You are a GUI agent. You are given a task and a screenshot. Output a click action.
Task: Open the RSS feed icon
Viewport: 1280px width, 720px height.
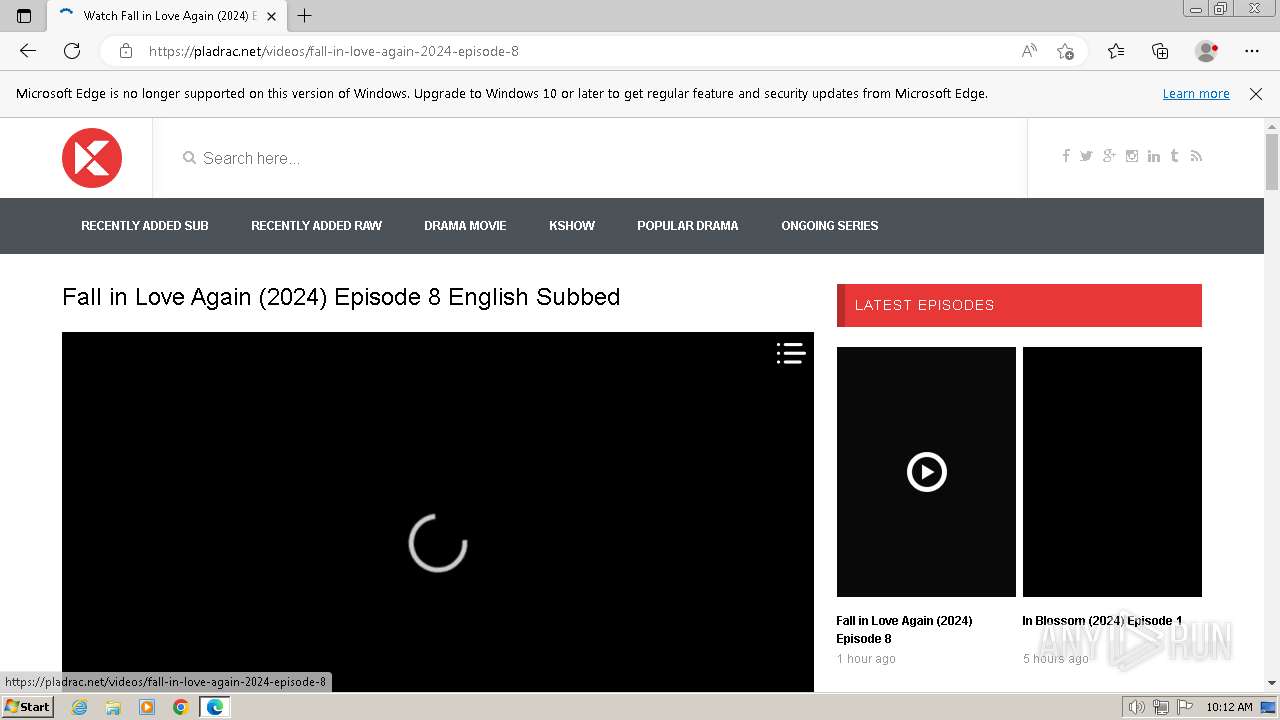tap(1196, 156)
